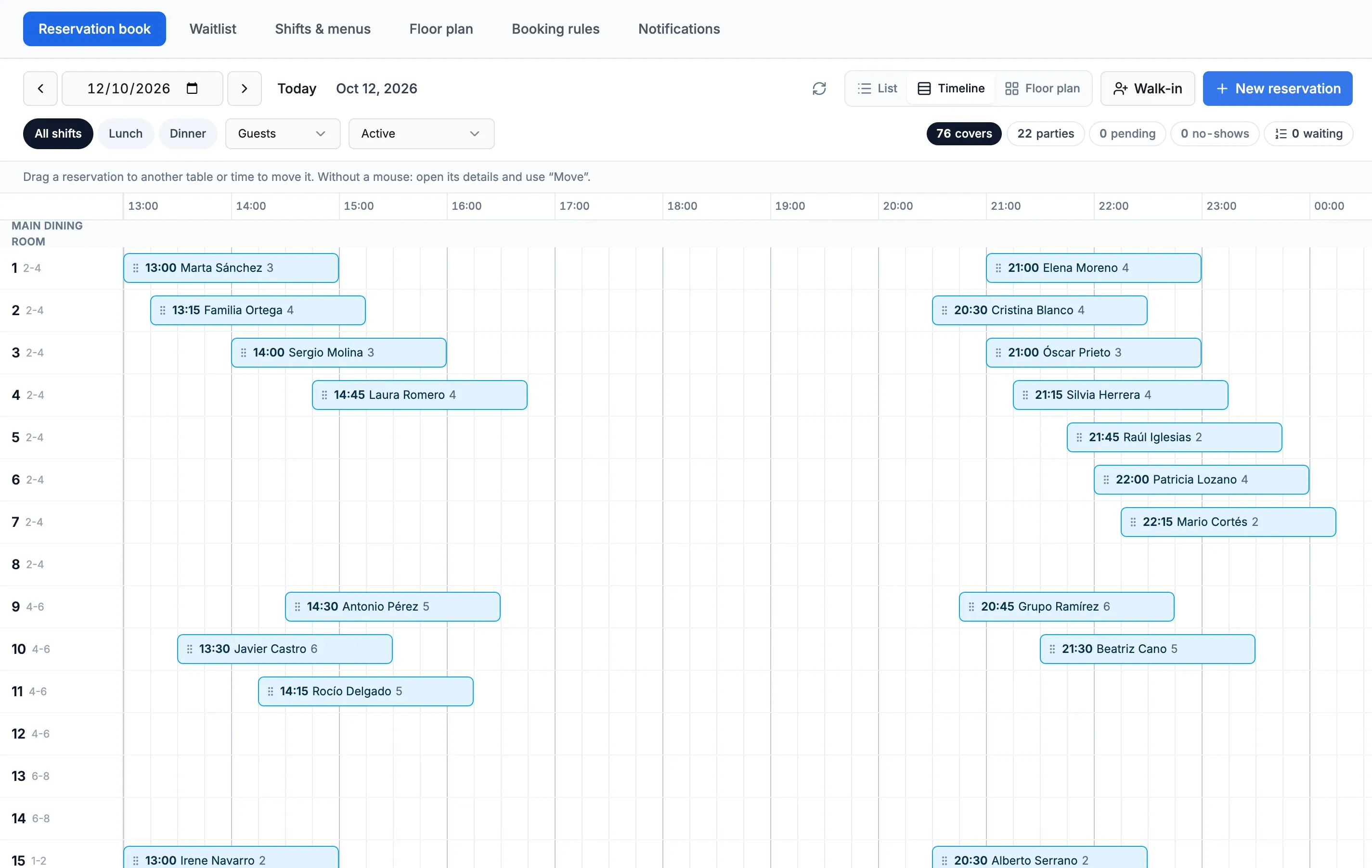The height and width of the screenshot is (868, 1372).
Task: Open Óscar Prieto 21:00 reservation
Action: click(1093, 353)
